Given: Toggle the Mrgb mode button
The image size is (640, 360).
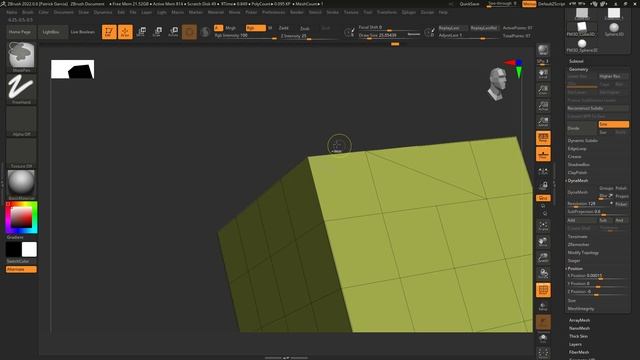Looking at the screenshot, I should (231, 28).
